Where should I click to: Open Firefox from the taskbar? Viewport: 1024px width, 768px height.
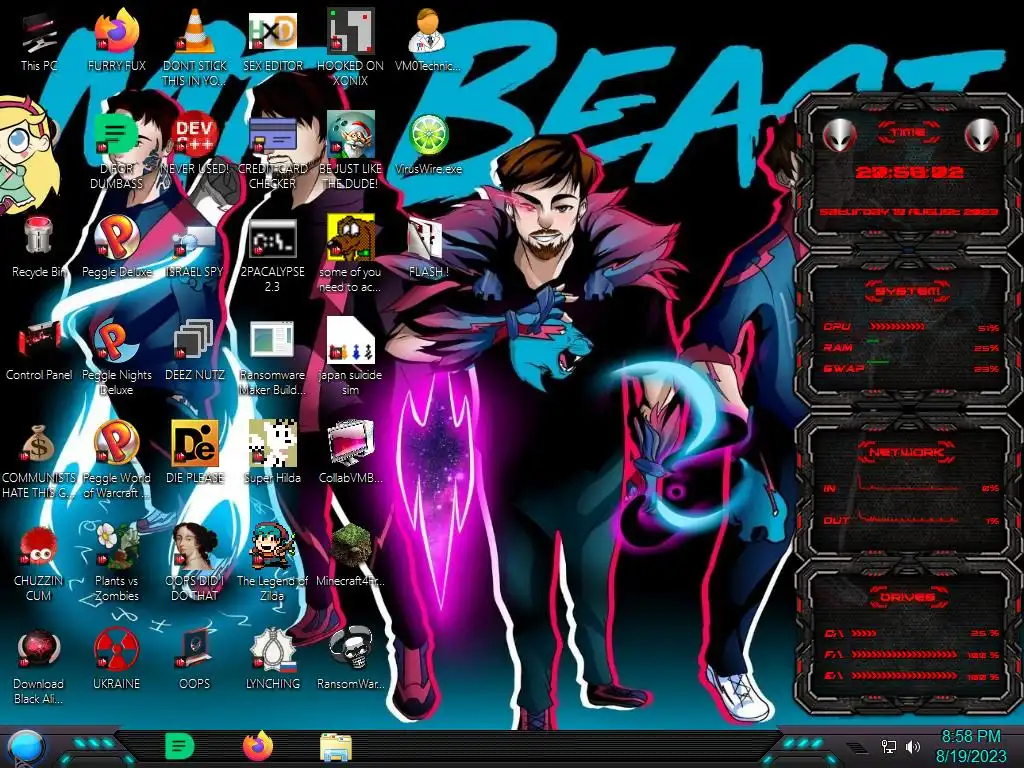point(258,746)
